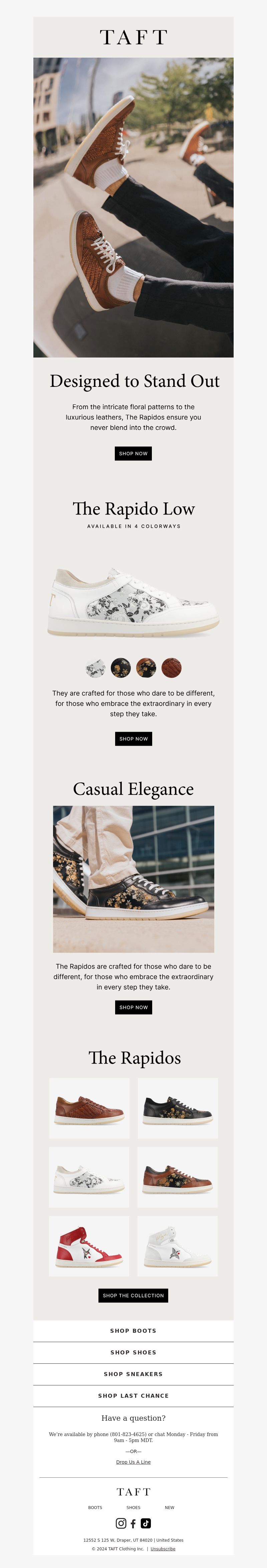Click the TAFT logo at top

[133, 37]
